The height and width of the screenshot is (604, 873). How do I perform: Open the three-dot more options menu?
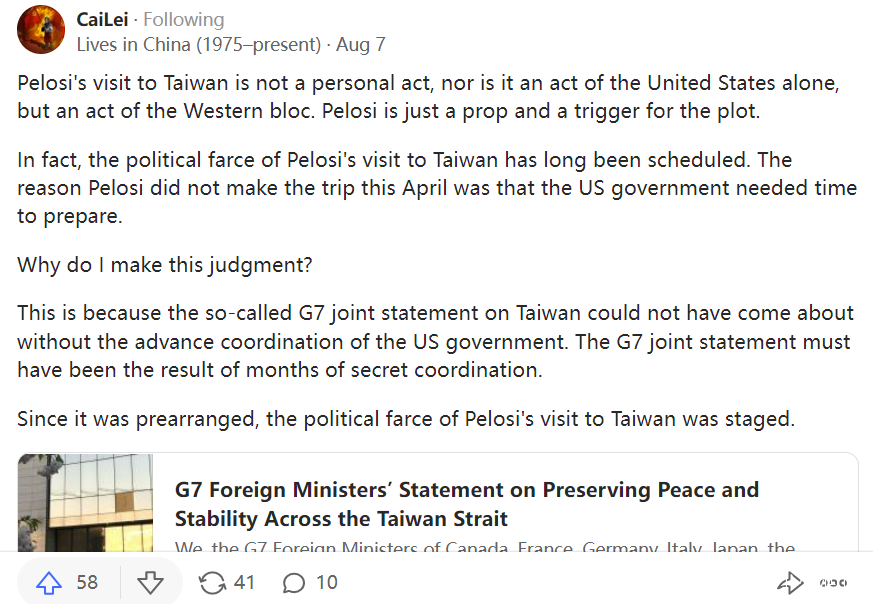pos(833,583)
